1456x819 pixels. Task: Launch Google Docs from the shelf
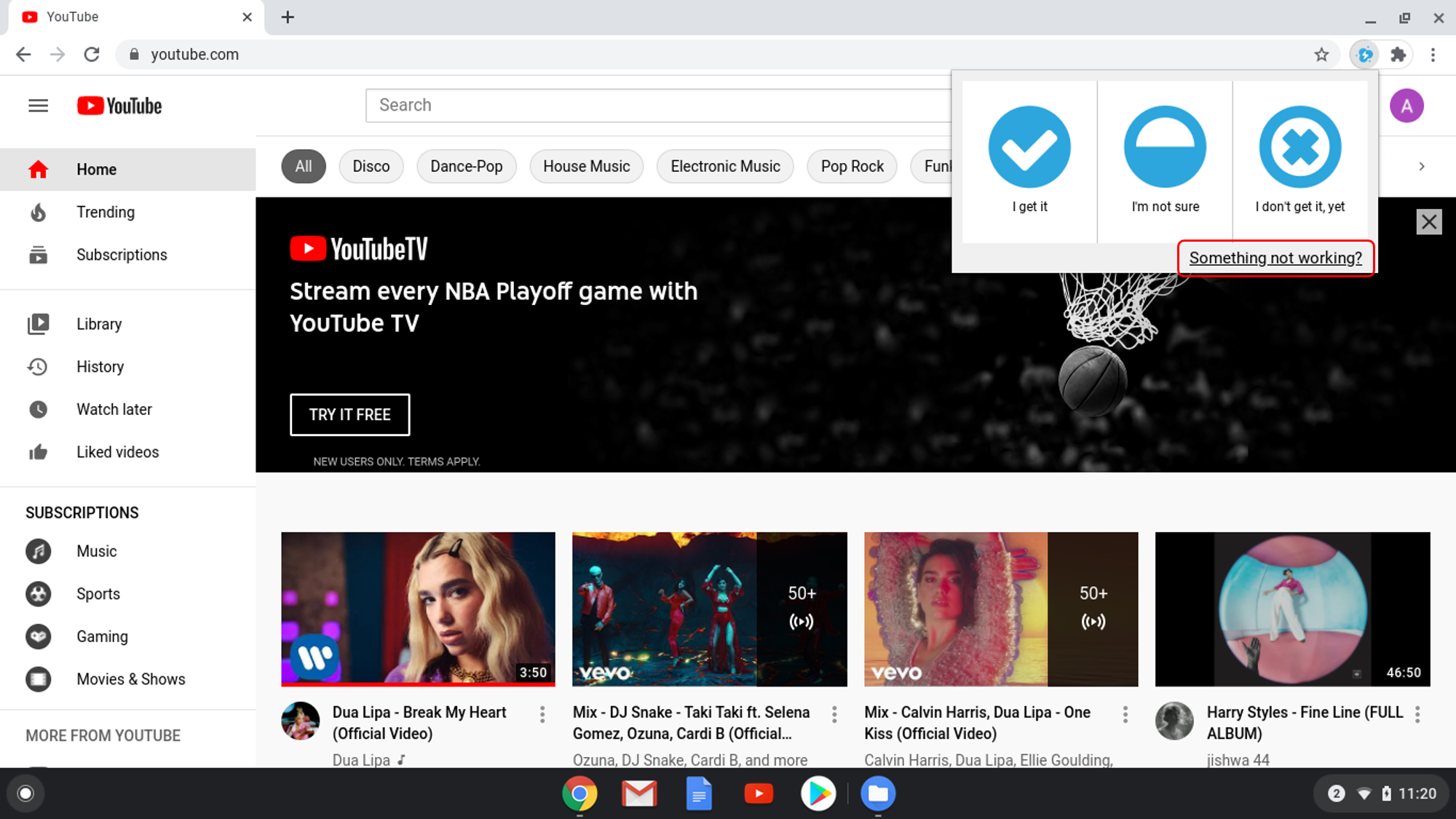coord(699,794)
